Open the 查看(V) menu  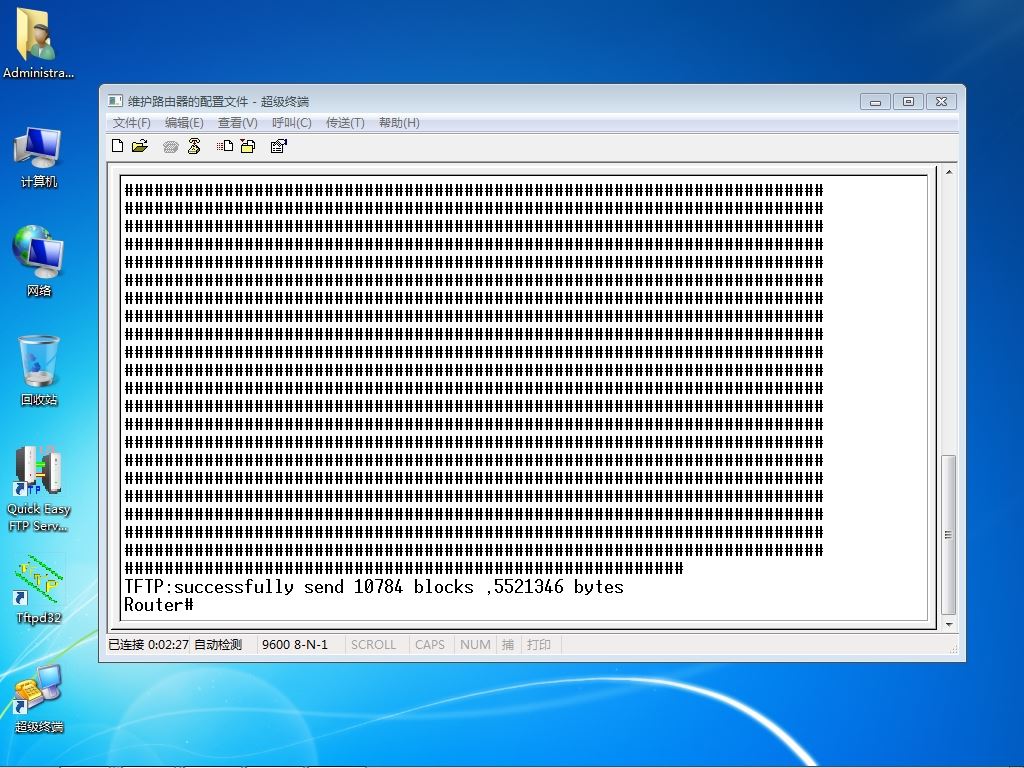coord(238,123)
